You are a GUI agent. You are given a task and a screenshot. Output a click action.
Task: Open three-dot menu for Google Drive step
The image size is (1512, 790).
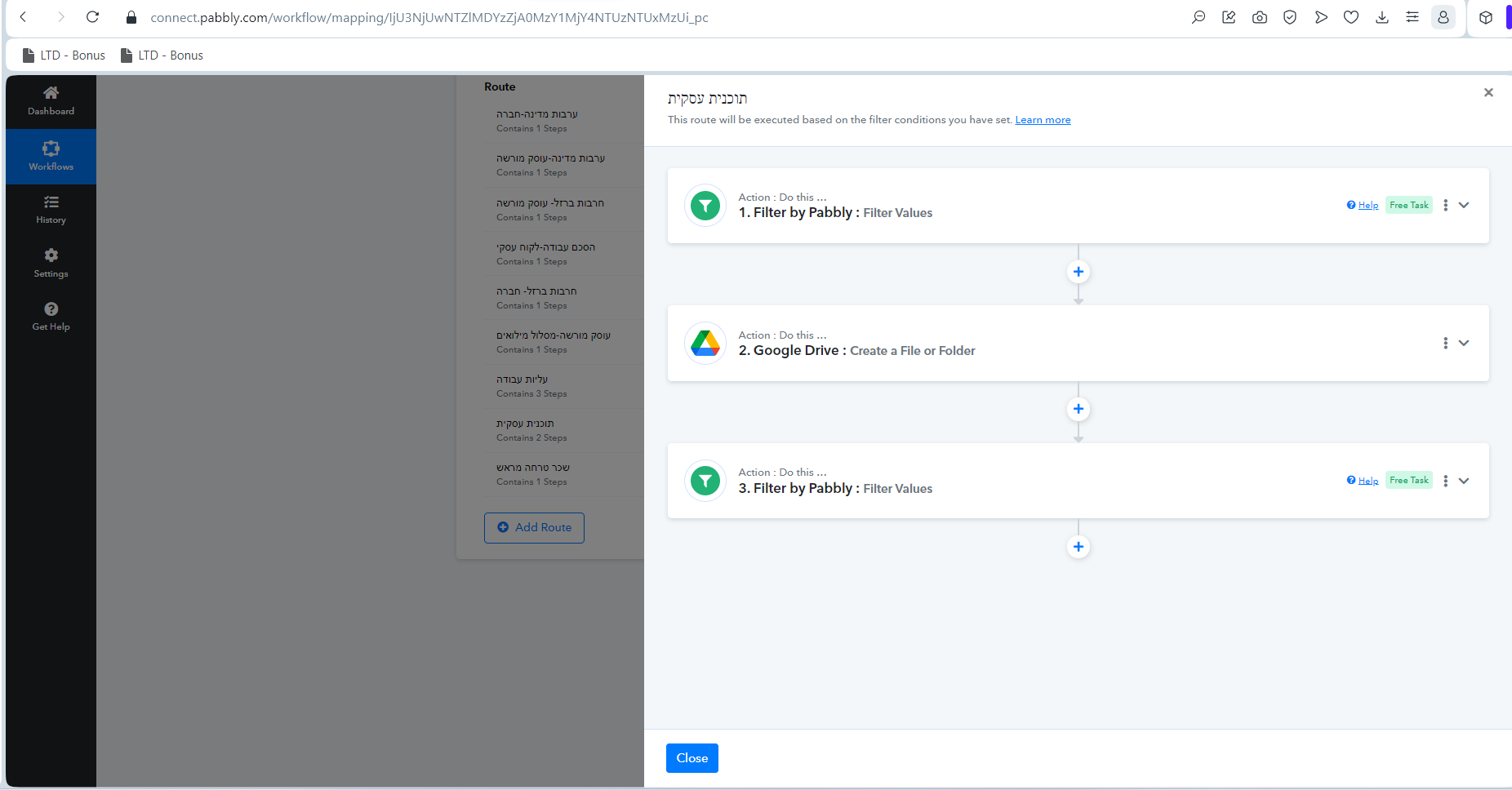1445,343
